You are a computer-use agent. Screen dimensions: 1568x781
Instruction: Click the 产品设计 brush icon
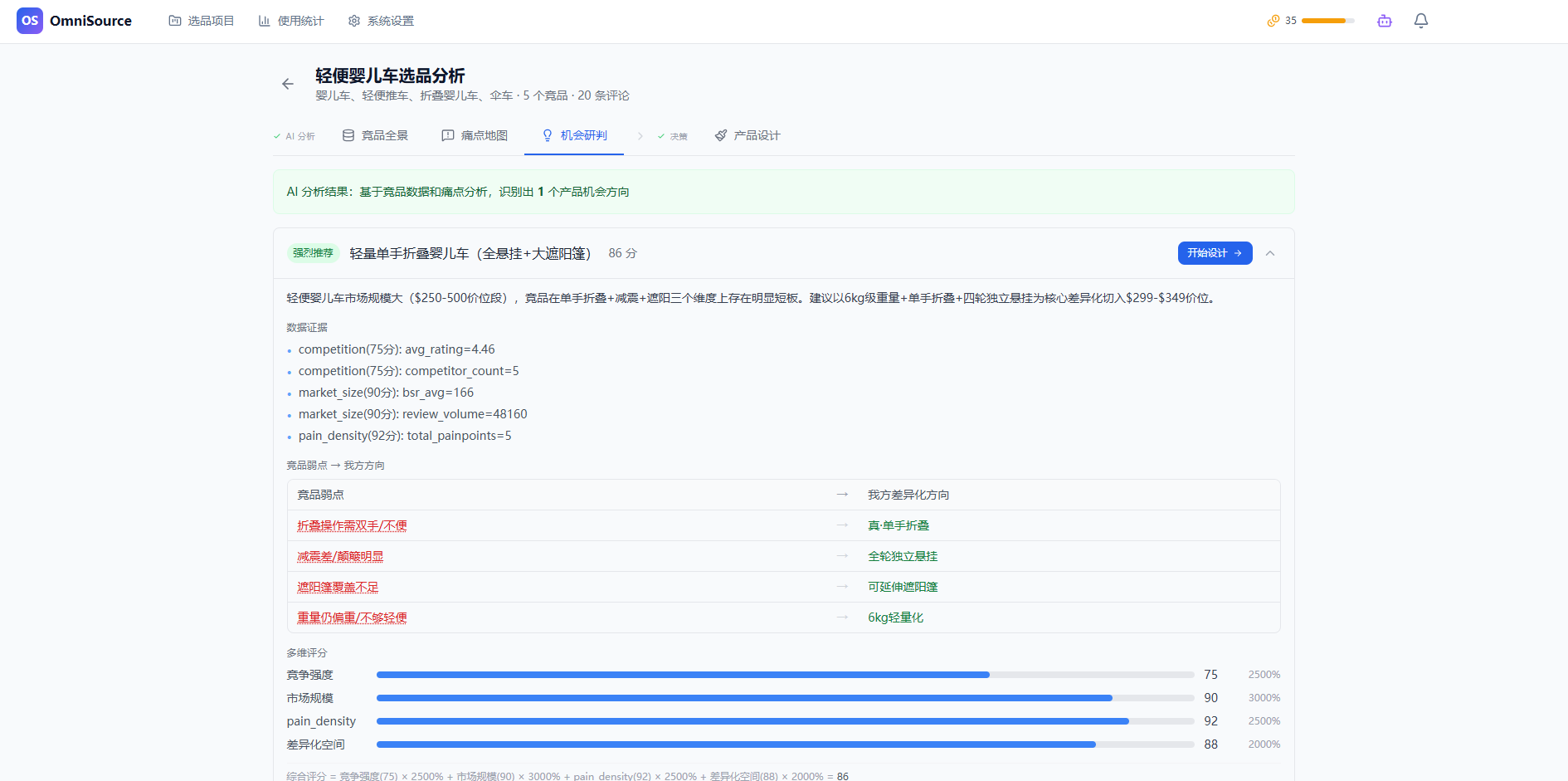(x=720, y=134)
